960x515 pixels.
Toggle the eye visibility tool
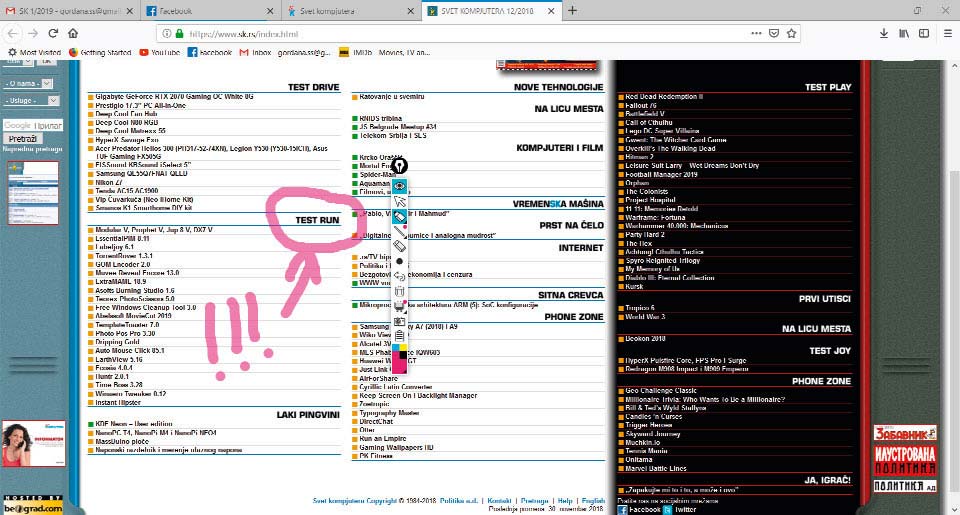[x=399, y=186]
